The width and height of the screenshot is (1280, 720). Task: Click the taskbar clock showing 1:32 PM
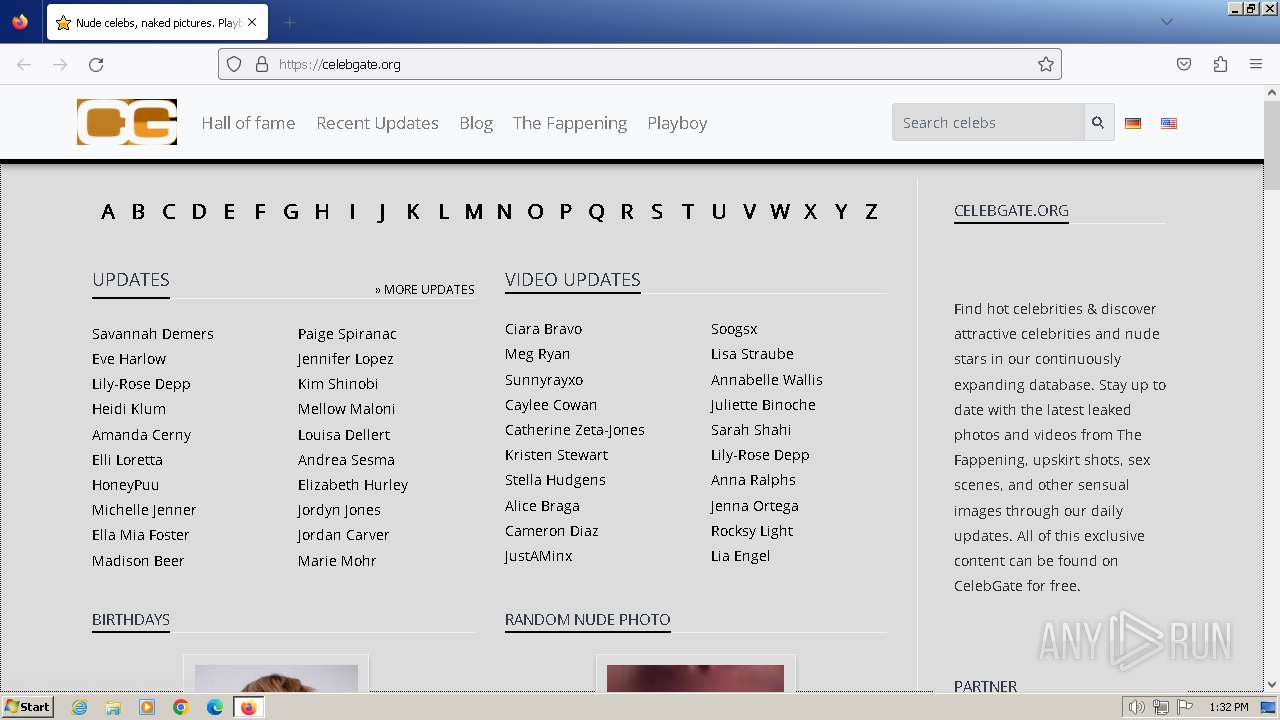[1228, 707]
